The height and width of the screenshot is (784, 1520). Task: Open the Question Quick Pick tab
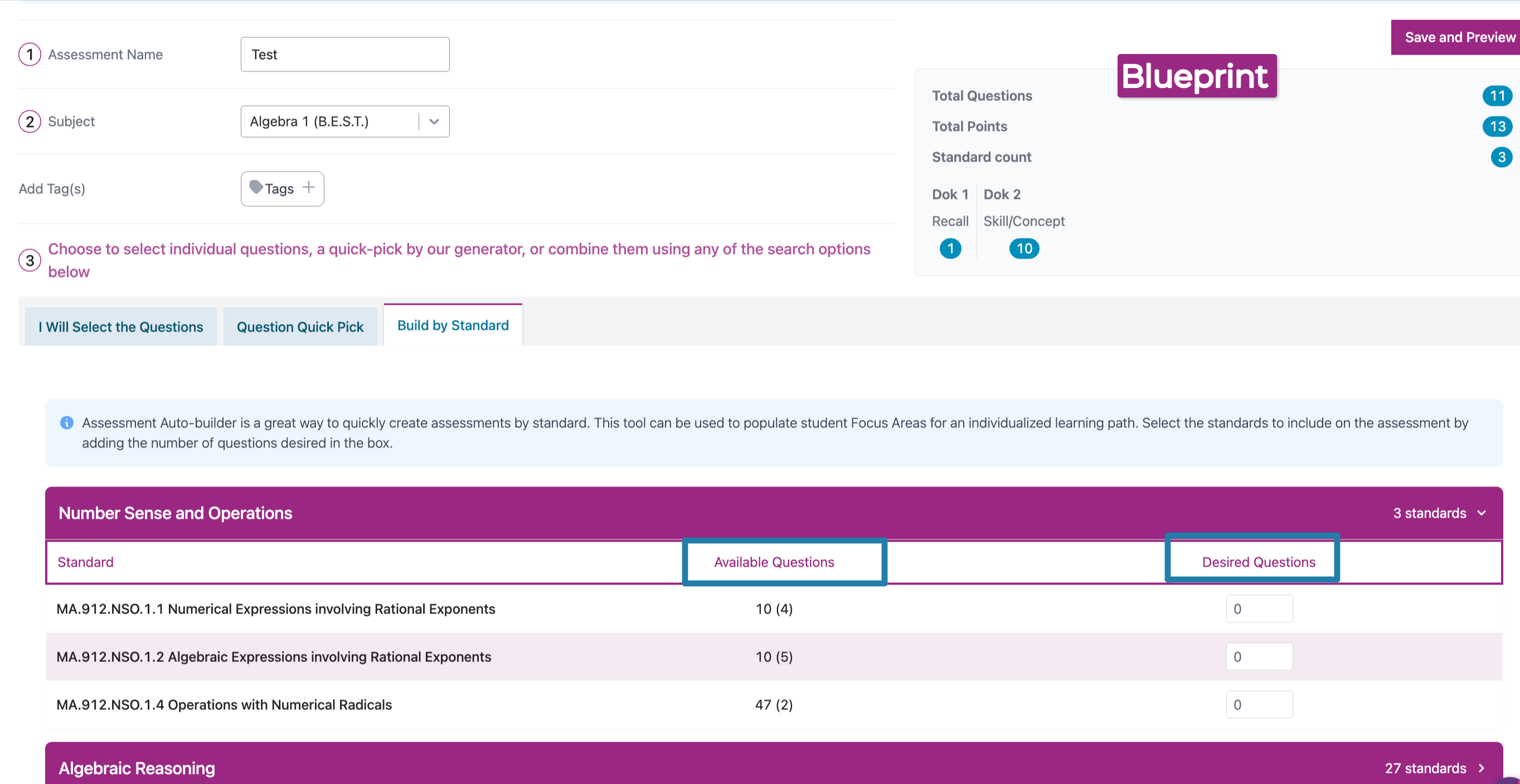coord(300,327)
